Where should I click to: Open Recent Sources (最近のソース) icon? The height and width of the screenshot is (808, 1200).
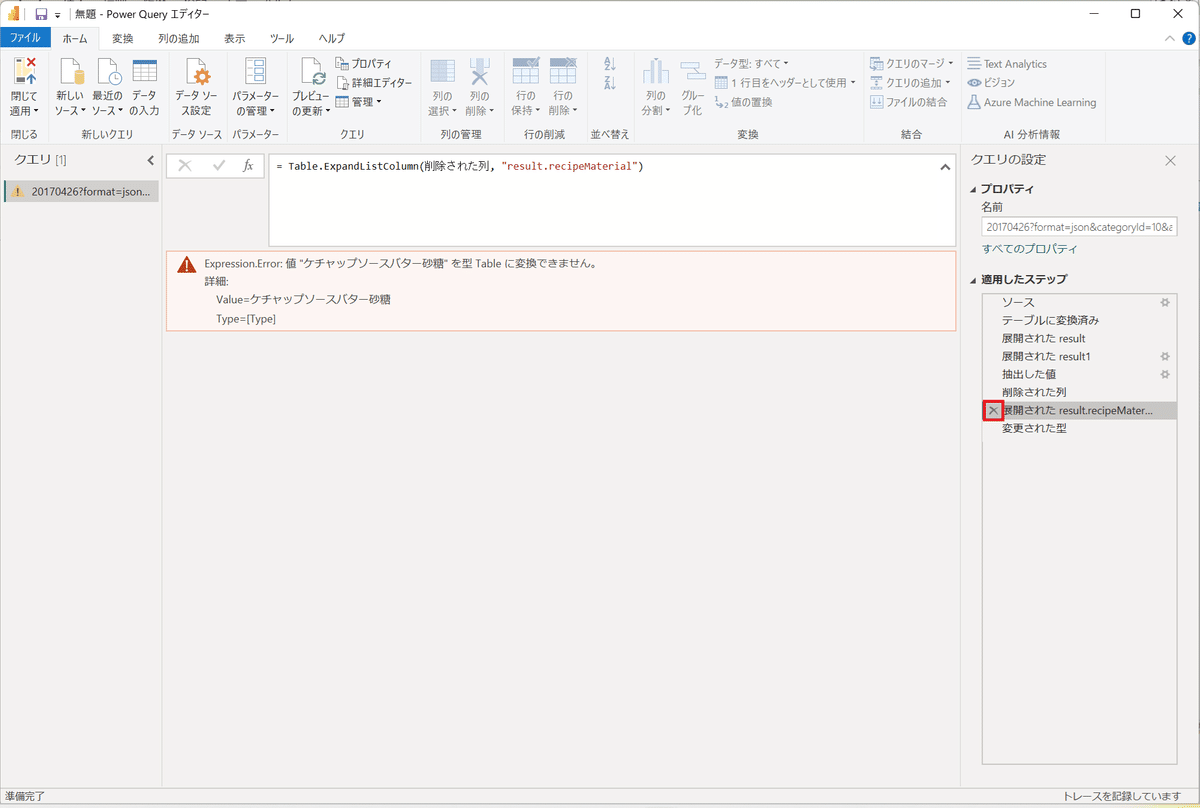point(108,71)
